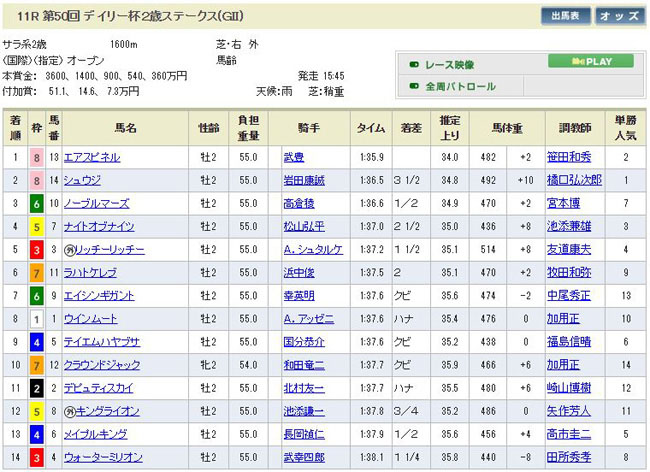
Task: Open the オッズ tab
Action: [620, 17]
